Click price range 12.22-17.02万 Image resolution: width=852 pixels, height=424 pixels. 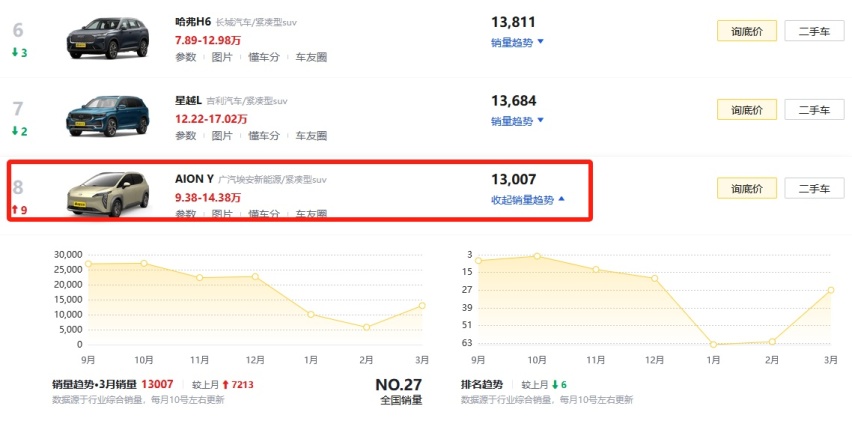[x=211, y=118]
